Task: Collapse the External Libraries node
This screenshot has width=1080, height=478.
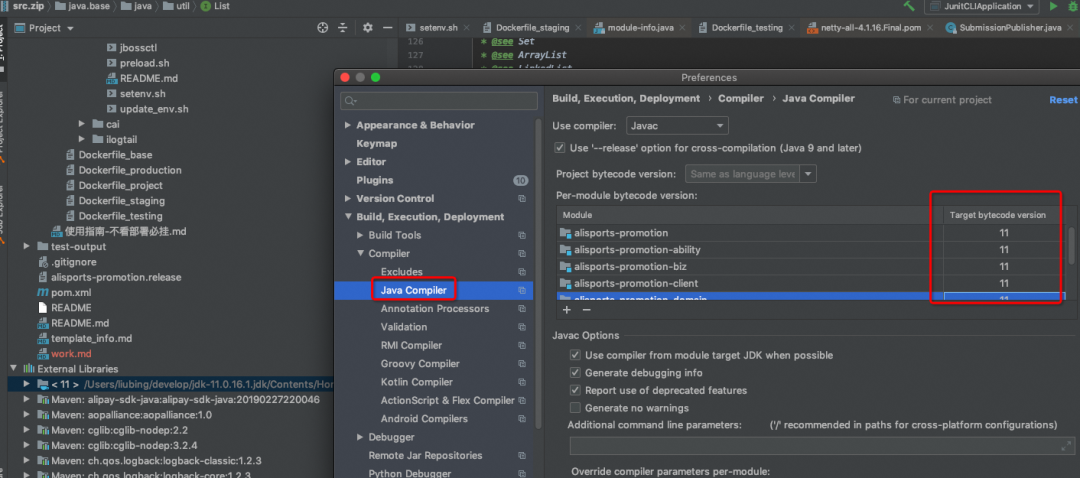Action: point(12,369)
